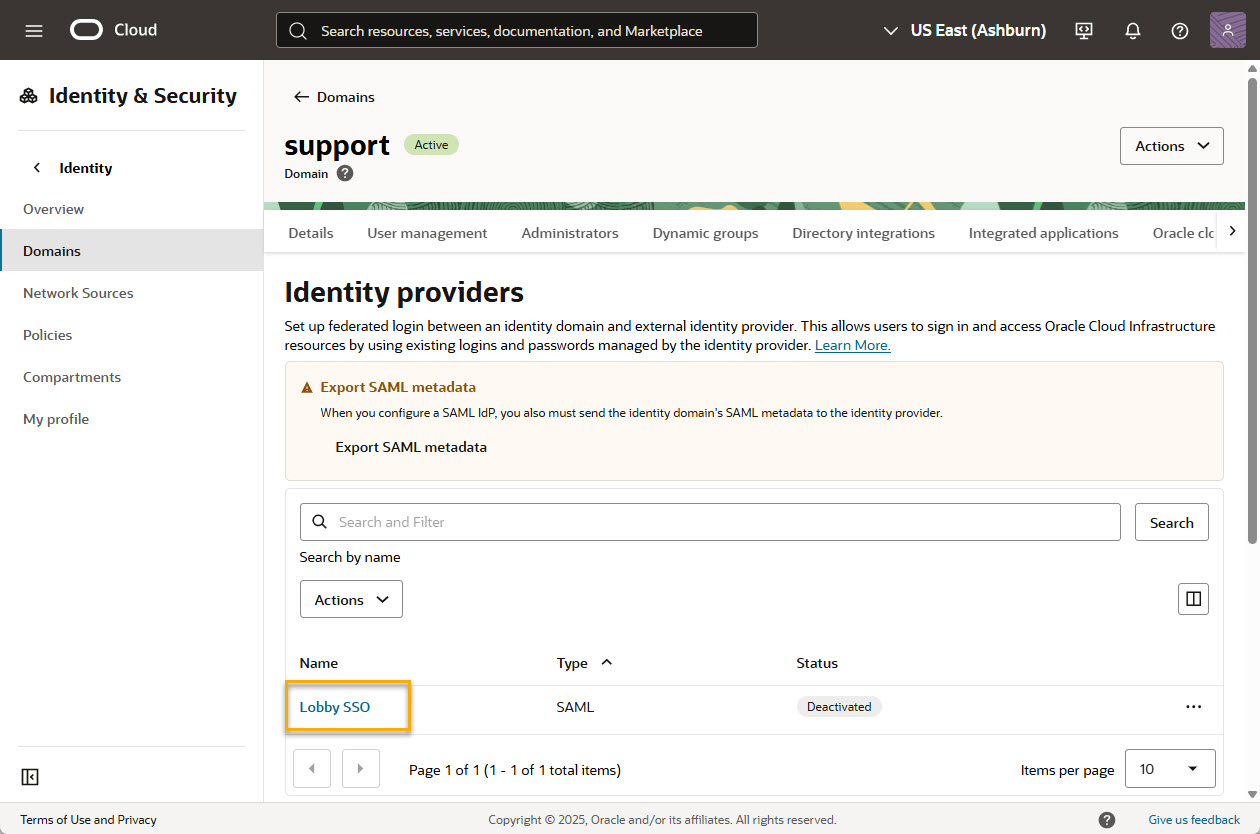Open the Lobby SSO row actions menu
The height and width of the screenshot is (834, 1260).
pyautogui.click(x=1193, y=707)
